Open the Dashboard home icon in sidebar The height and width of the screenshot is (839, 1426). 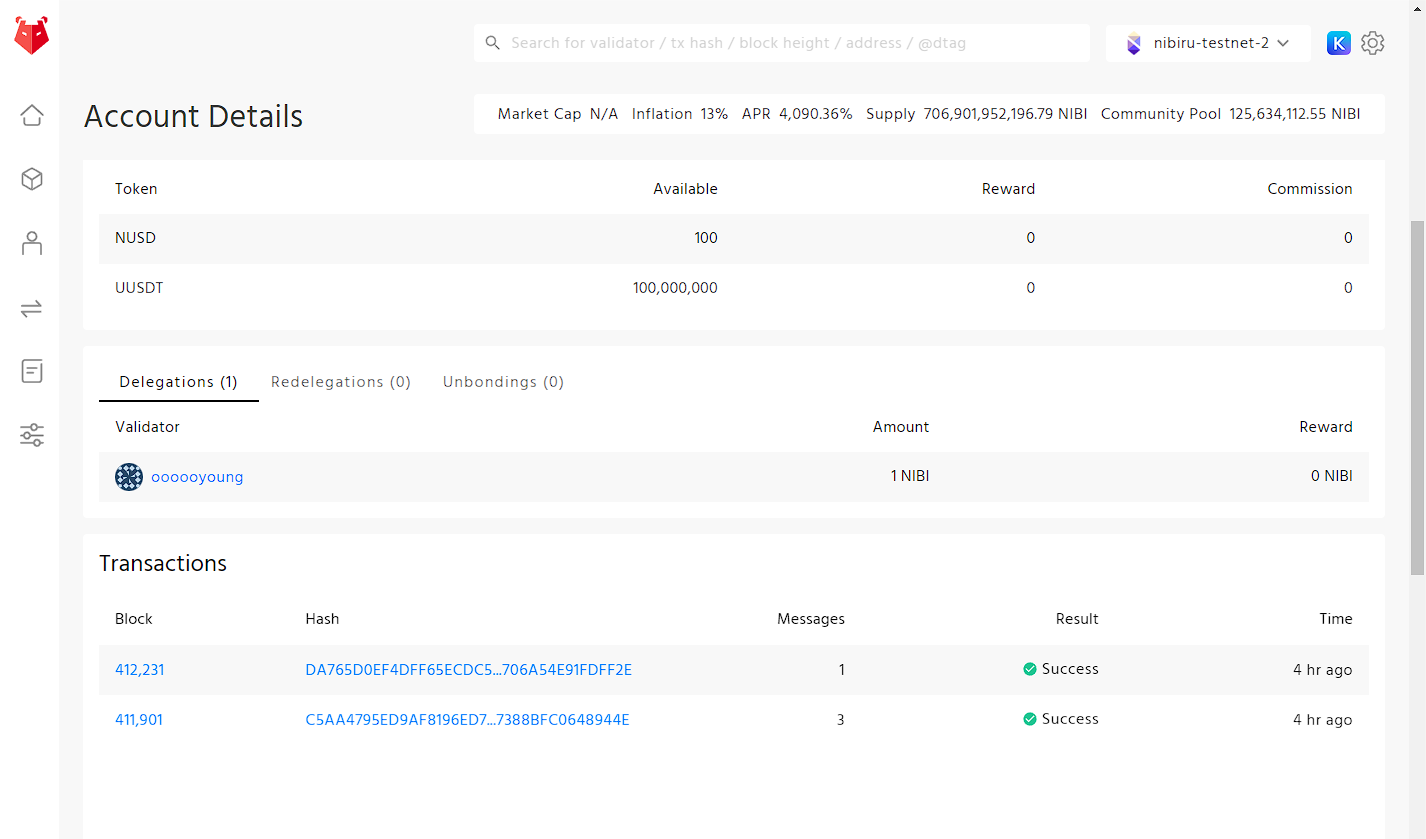(x=31, y=115)
